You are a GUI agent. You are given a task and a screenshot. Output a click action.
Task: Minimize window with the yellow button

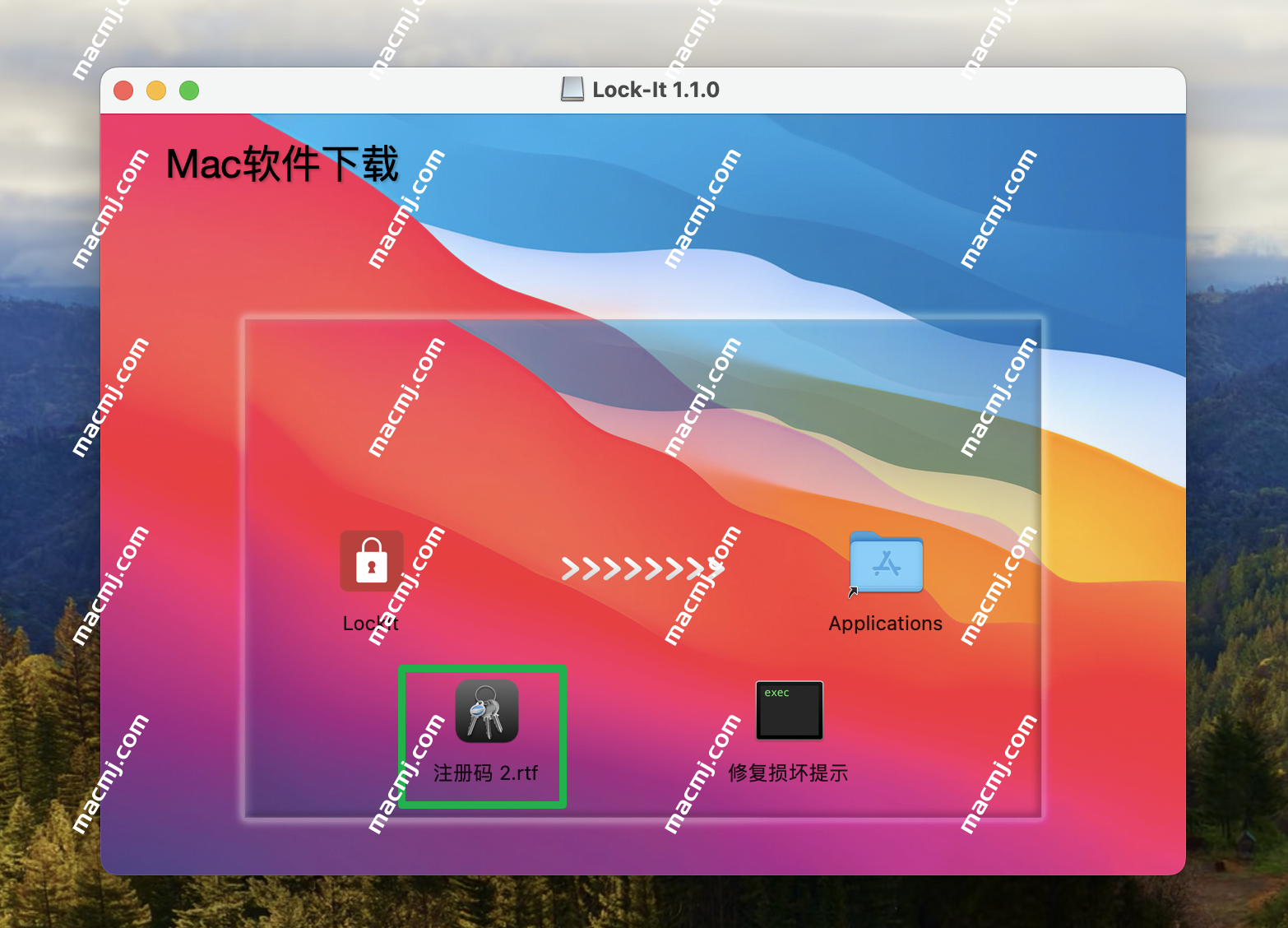pos(156,90)
